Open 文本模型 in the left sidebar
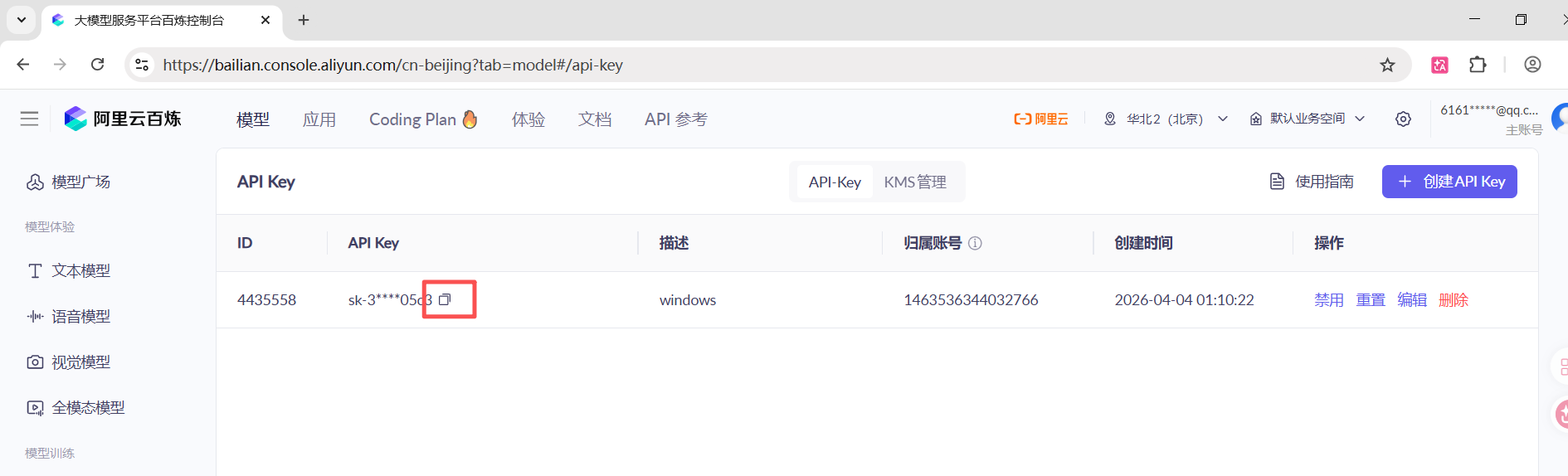 (80, 270)
